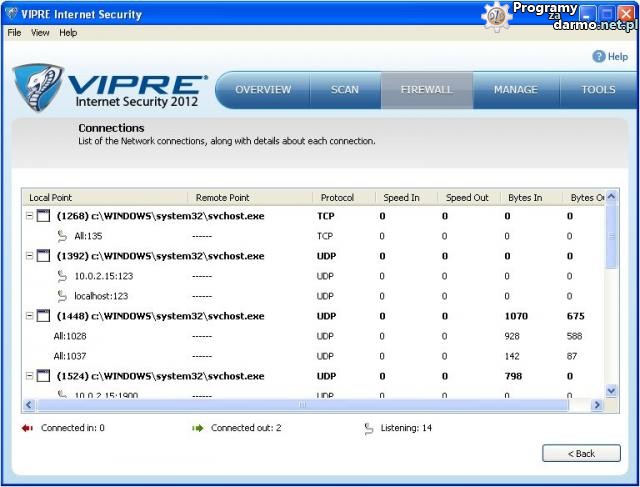
Task: Click the listening icon beside All:135
Action: pos(62,236)
